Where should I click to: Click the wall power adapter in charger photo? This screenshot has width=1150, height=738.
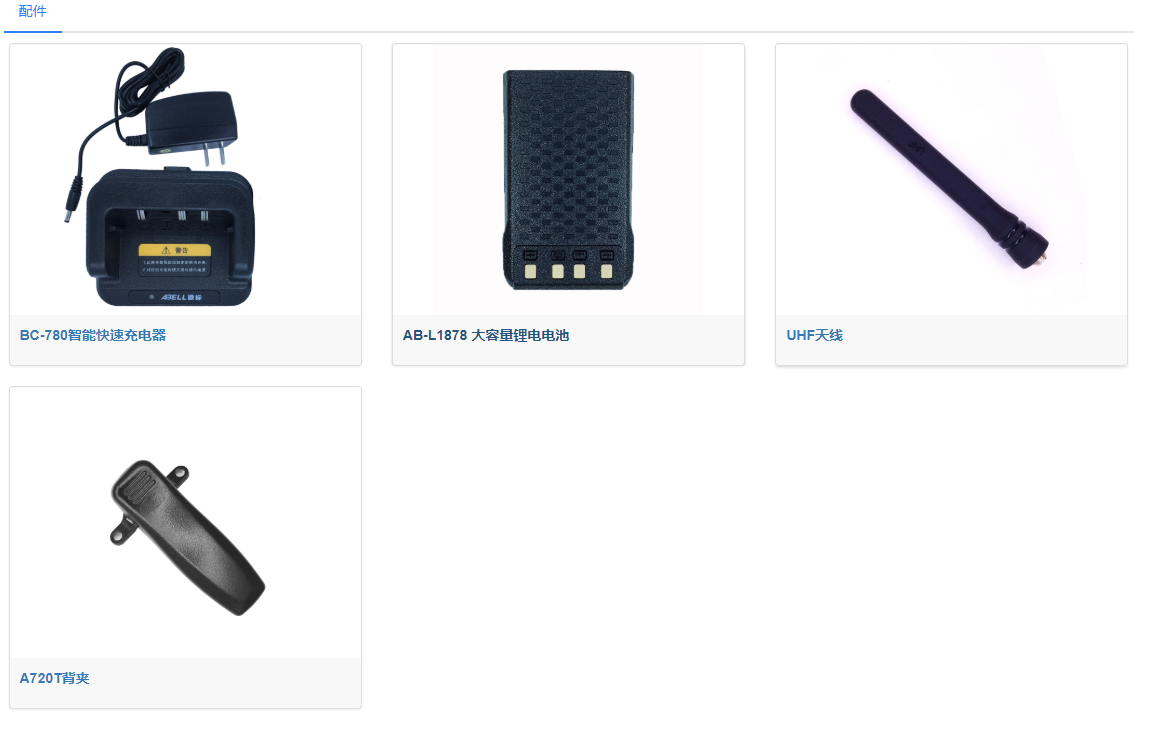[x=193, y=126]
